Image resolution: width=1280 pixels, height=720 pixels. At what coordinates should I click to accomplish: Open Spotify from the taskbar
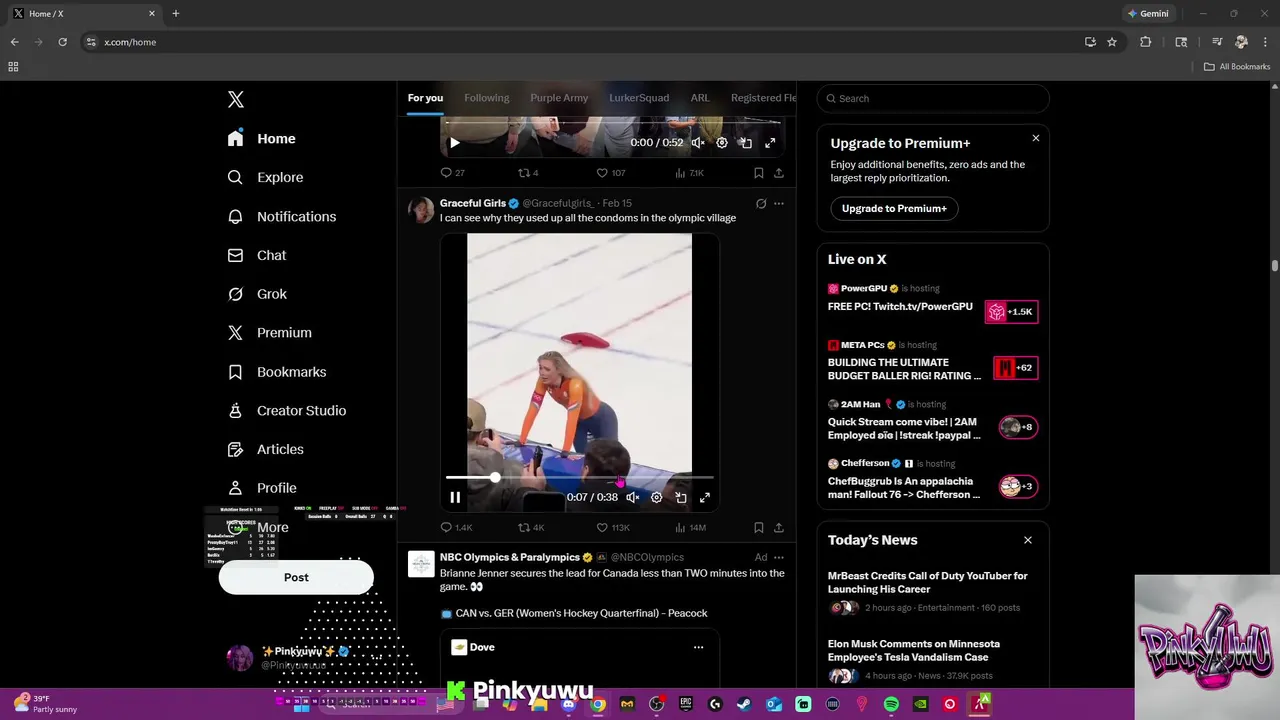(x=891, y=704)
